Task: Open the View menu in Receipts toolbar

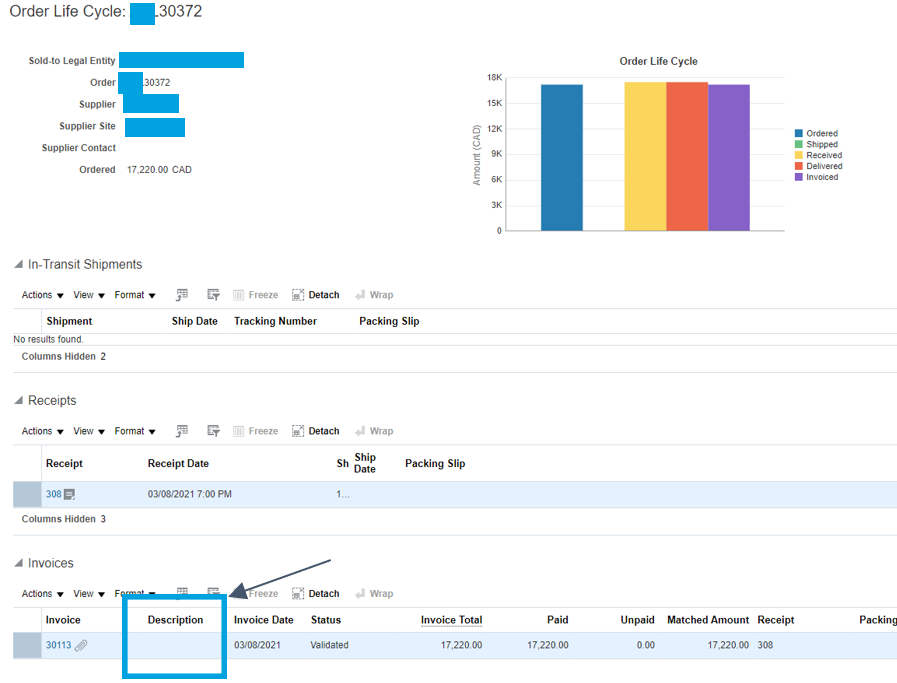Action: coord(84,430)
